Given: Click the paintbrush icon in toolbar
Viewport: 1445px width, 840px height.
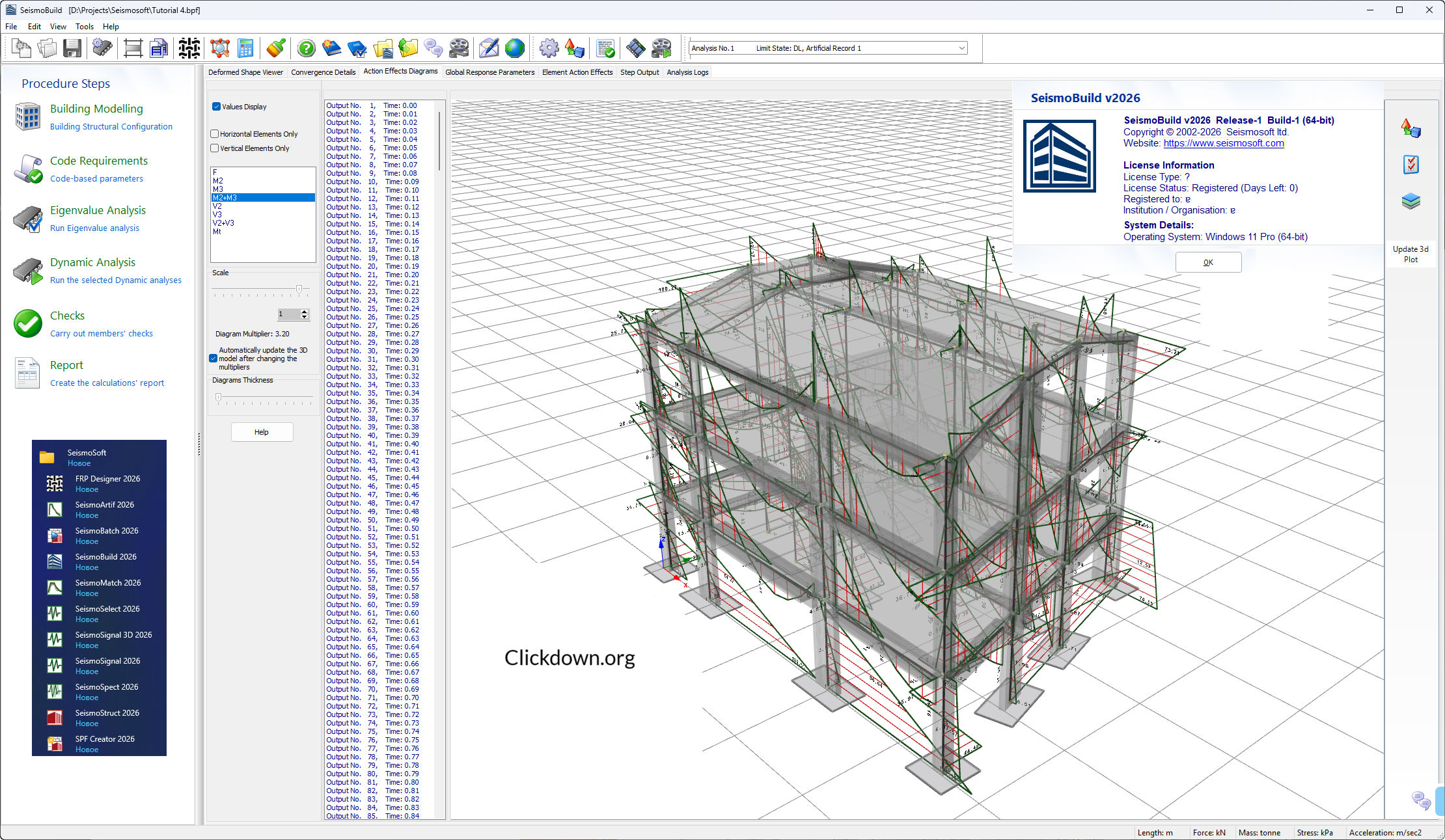Looking at the screenshot, I should 275,48.
